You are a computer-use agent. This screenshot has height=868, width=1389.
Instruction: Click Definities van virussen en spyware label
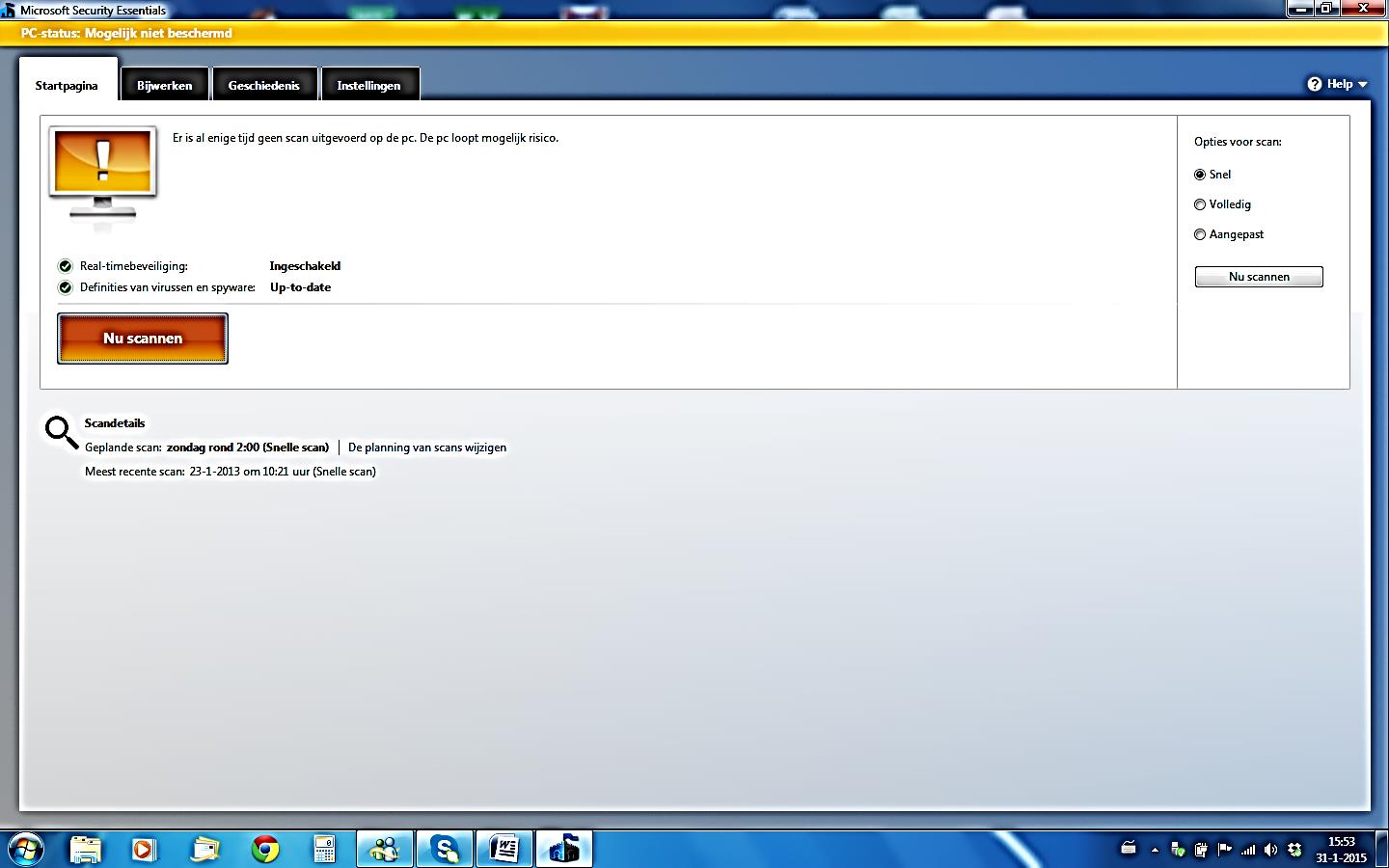coord(168,287)
